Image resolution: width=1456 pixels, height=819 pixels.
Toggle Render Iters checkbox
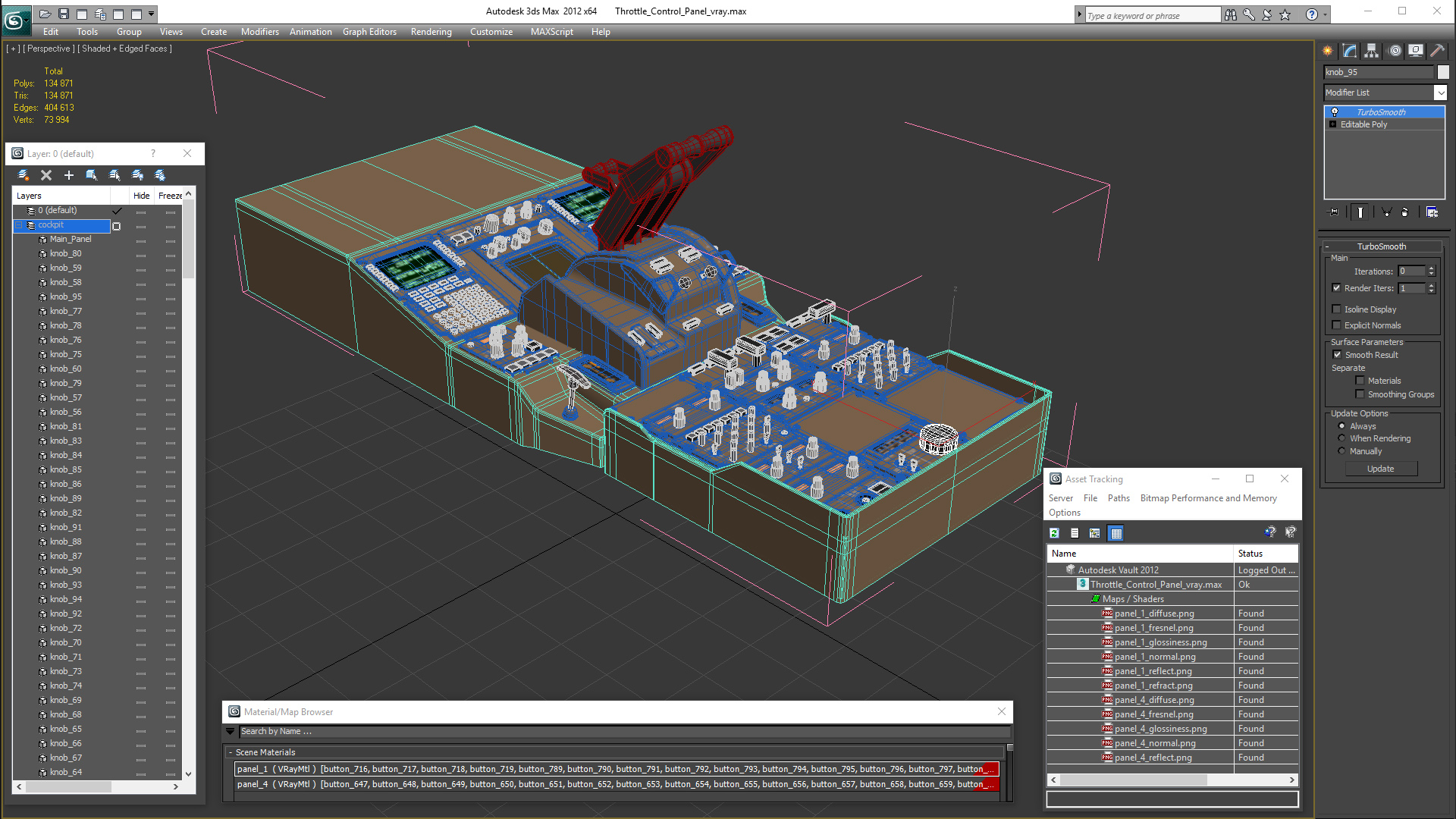pos(1336,288)
